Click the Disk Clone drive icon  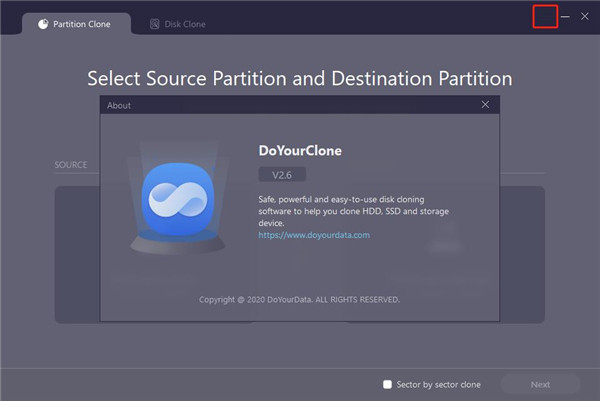click(155, 24)
